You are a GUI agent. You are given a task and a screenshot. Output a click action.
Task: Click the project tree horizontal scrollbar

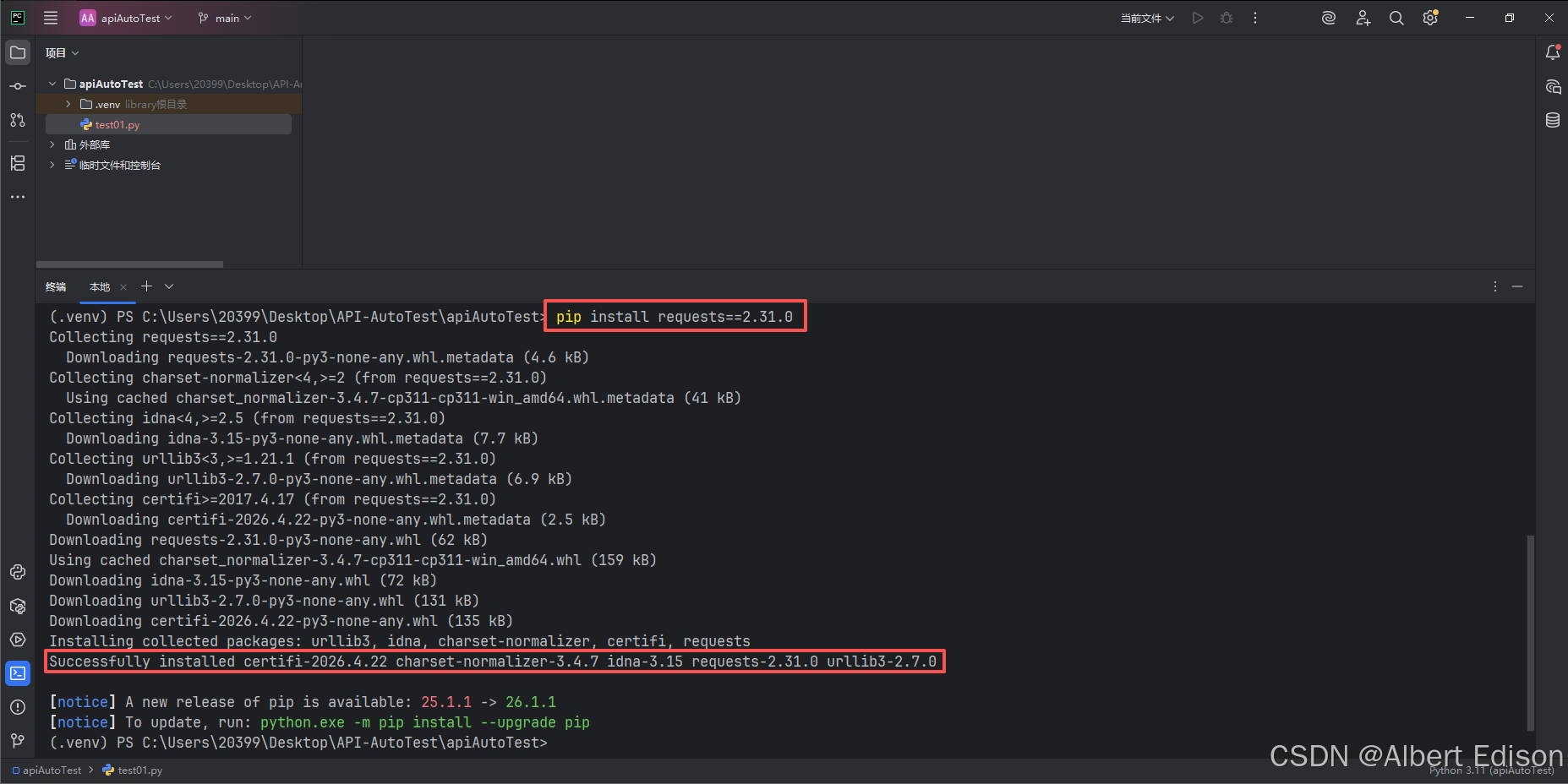click(x=129, y=264)
